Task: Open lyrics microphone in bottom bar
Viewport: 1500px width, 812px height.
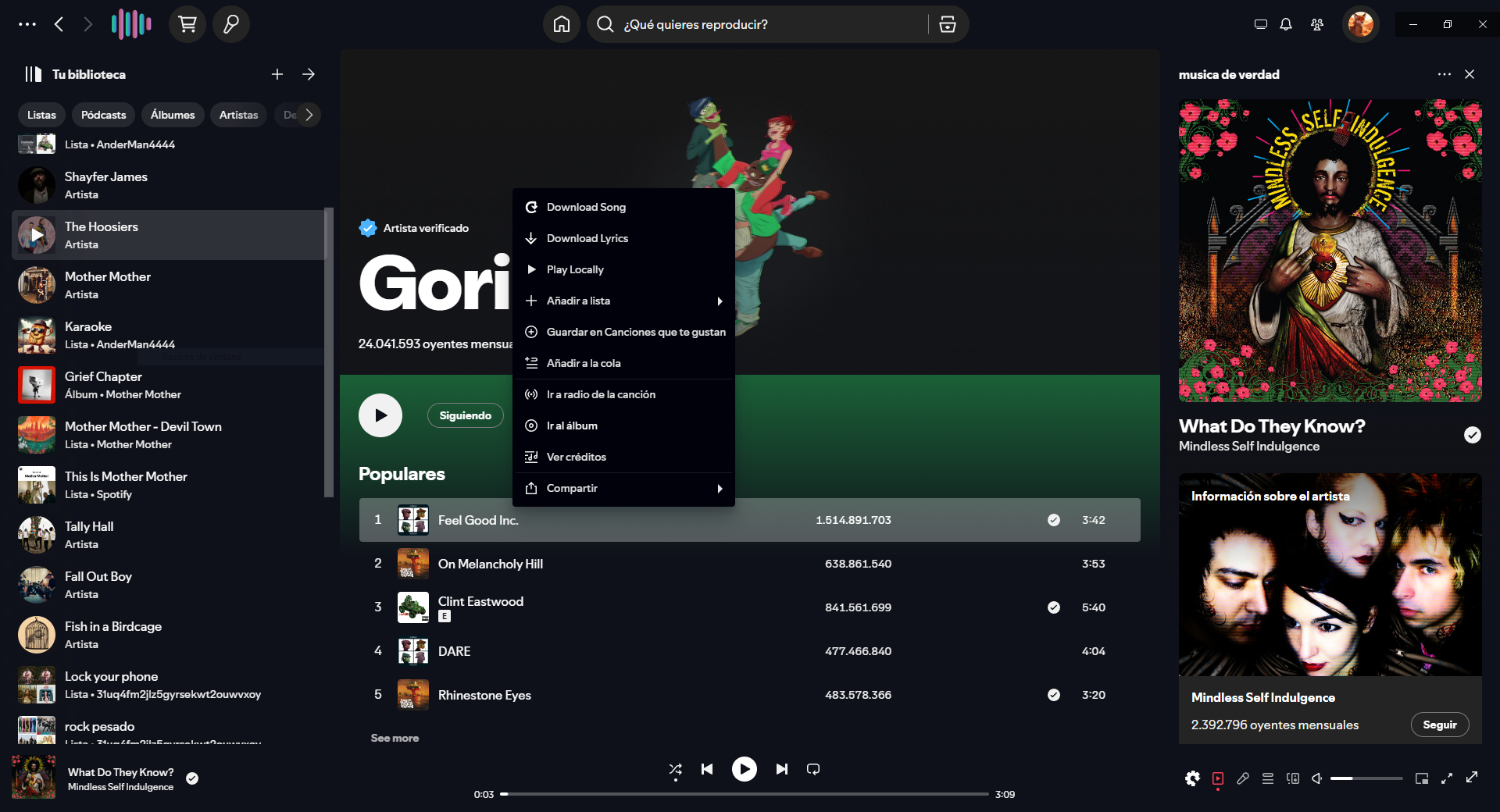Action: pyautogui.click(x=1243, y=778)
